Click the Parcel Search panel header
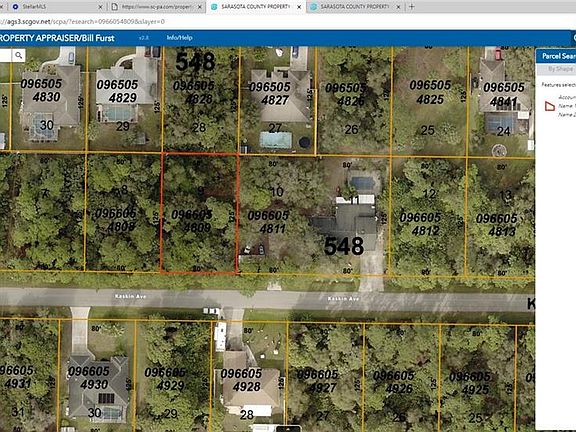The height and width of the screenshot is (432, 576). coord(556,56)
